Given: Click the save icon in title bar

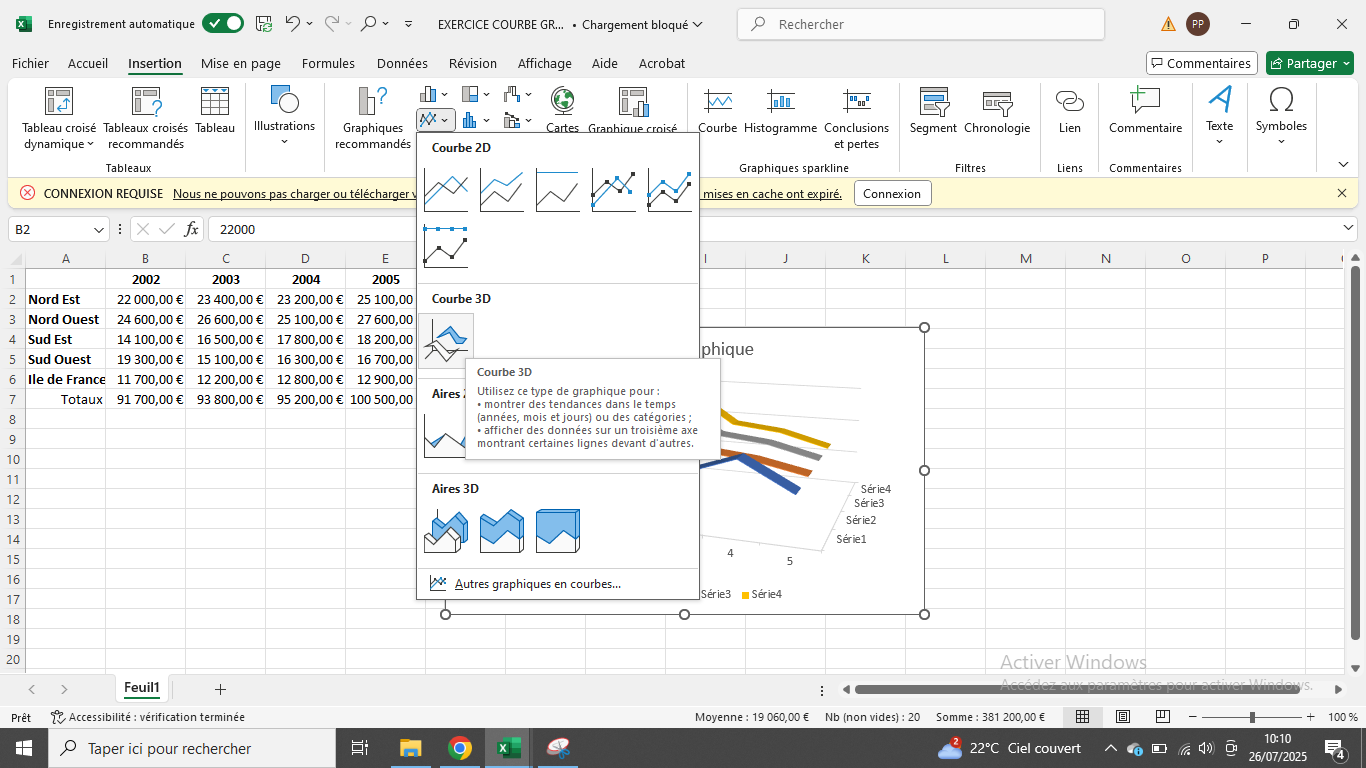Looking at the screenshot, I should click(x=263, y=23).
